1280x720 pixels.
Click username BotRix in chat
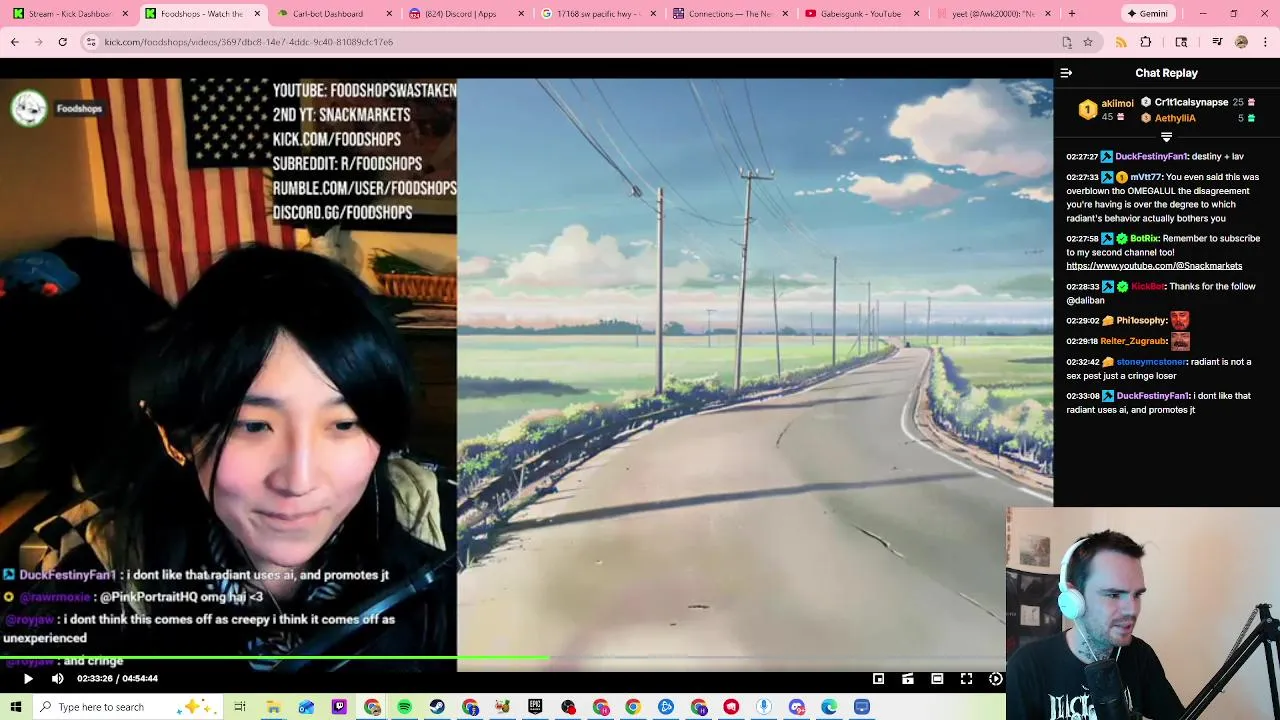pos(1143,238)
